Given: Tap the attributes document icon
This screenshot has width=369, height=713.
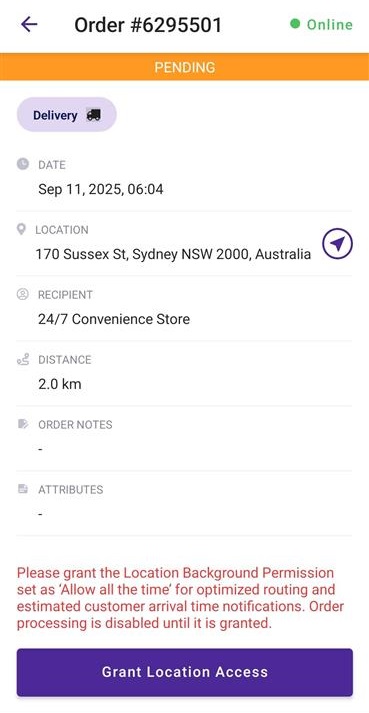Looking at the screenshot, I should (x=23, y=489).
